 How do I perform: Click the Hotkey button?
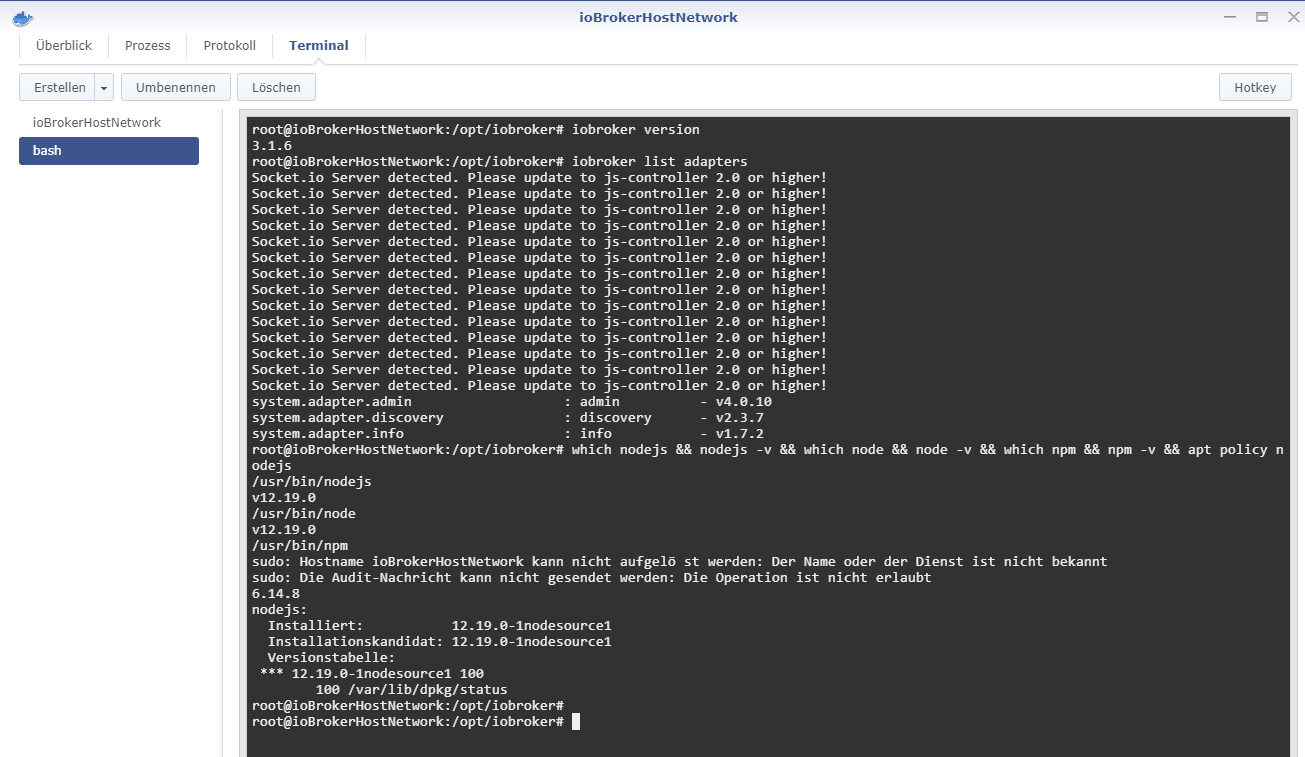click(x=1255, y=88)
